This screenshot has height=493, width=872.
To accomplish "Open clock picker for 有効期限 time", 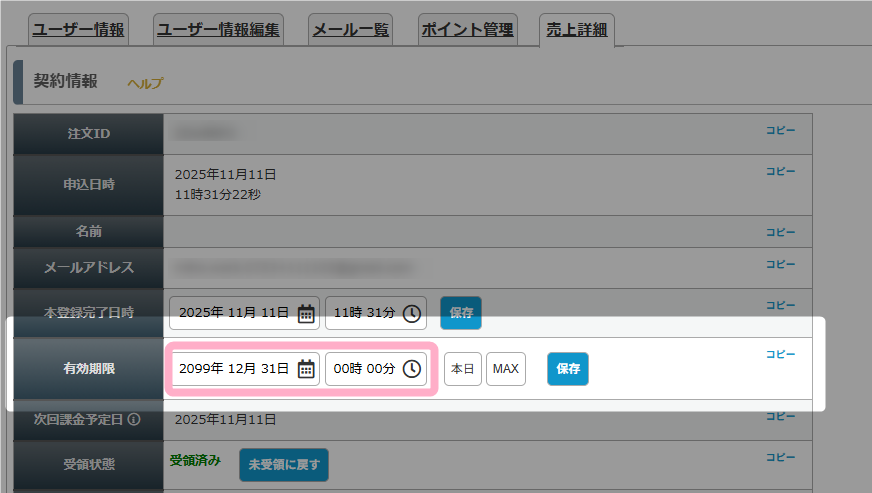I will click(x=412, y=369).
